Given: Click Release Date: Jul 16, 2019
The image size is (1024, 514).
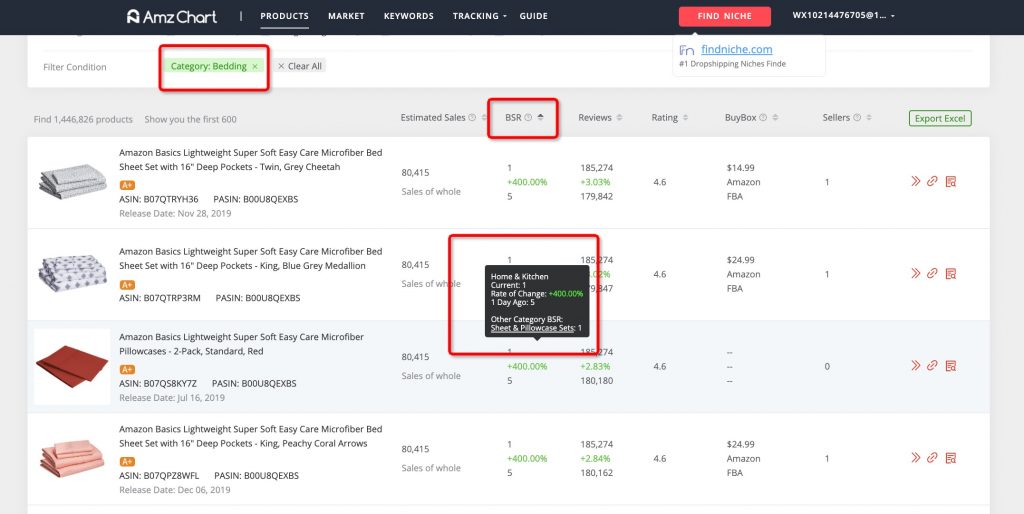Looking at the screenshot, I should click(172, 398).
